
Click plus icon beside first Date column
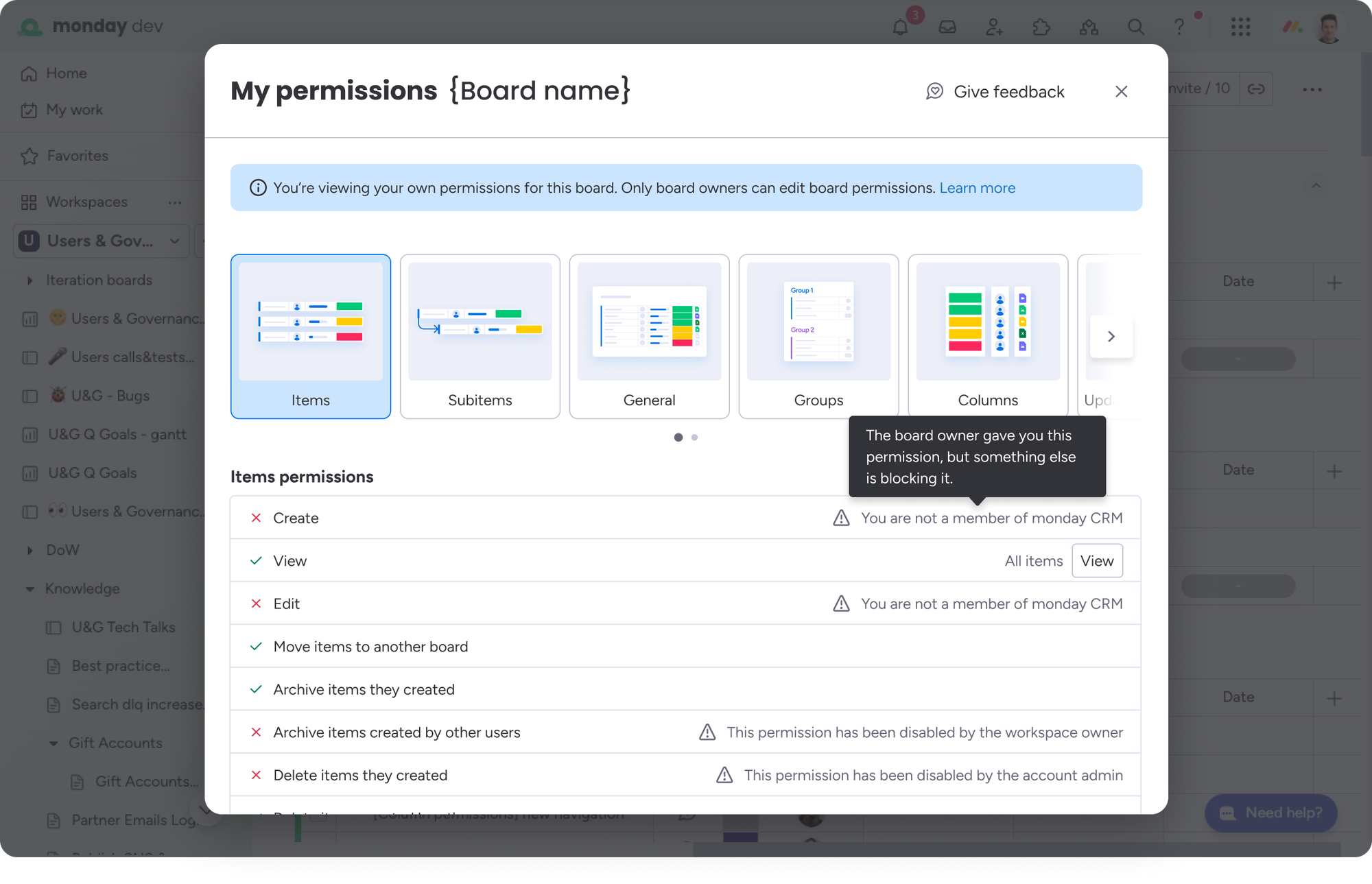click(1334, 283)
